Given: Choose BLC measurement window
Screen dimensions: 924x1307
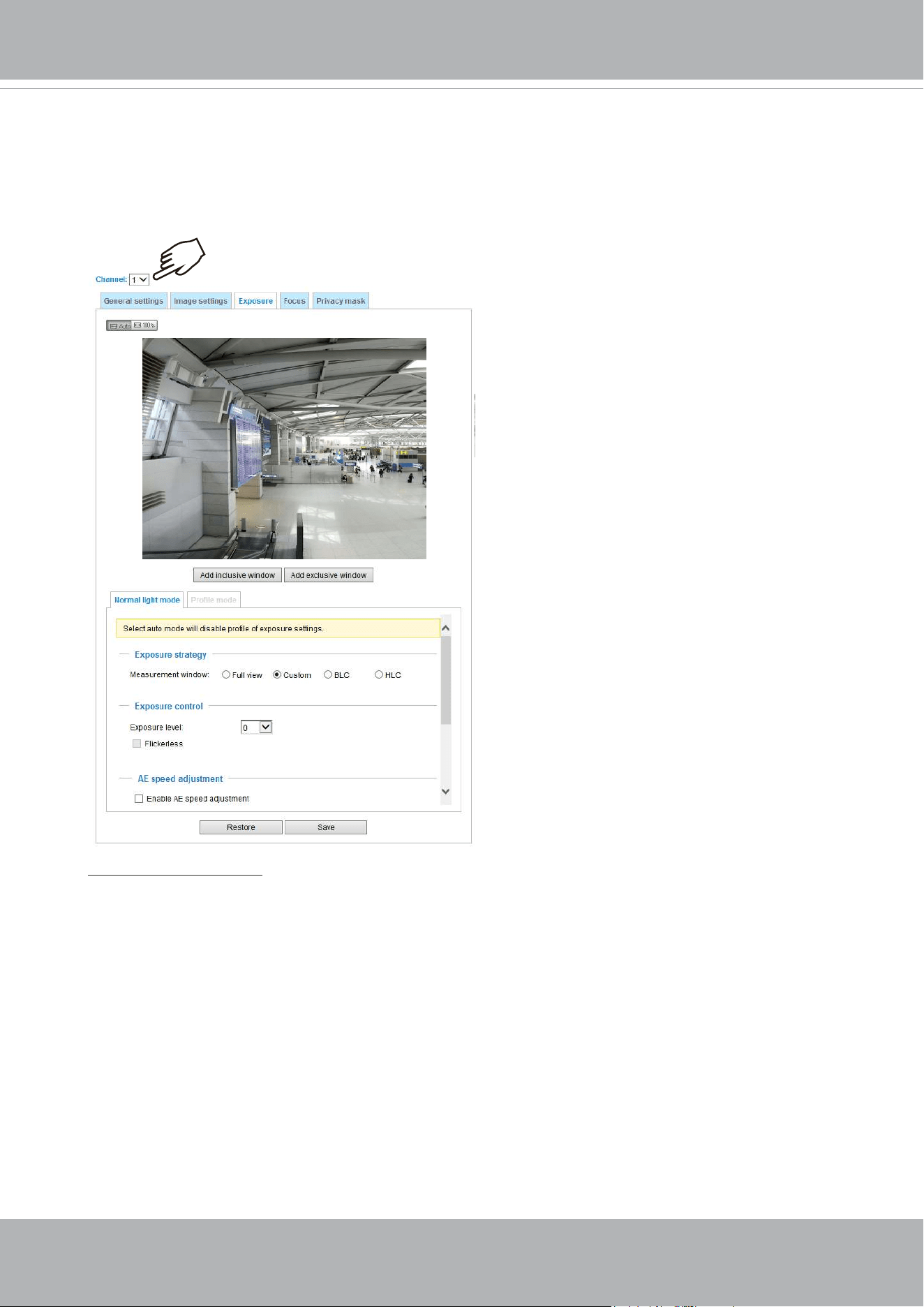Looking at the screenshot, I should click(328, 674).
